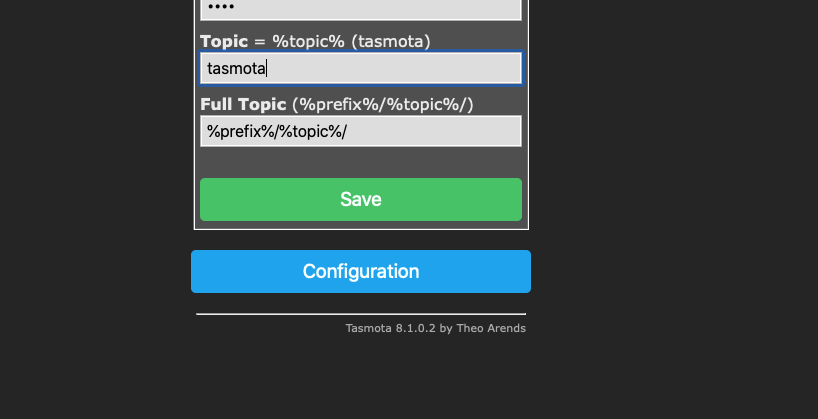
Task: Click the Tasmota 8.1.0.2 footer link
Action: click(x=390, y=328)
